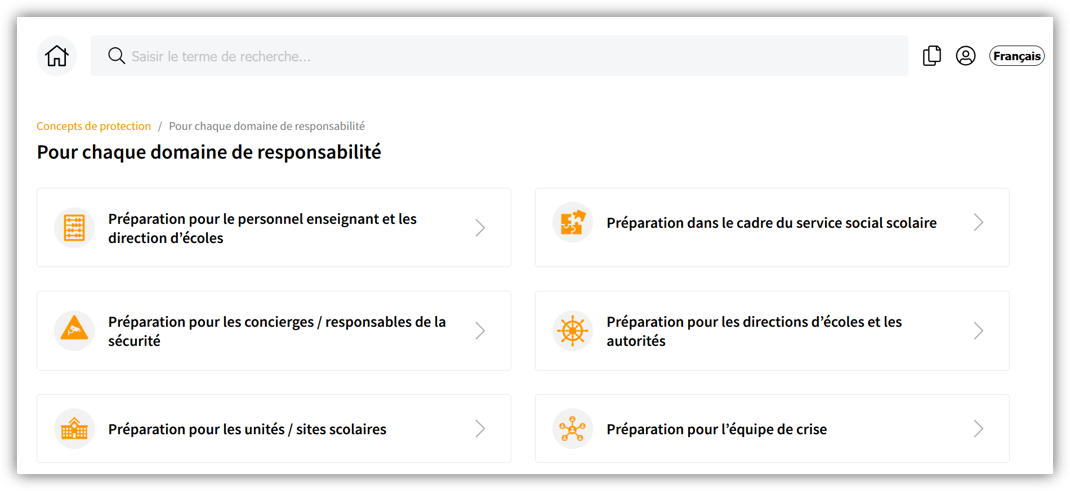Screen dimensions: 1070x491
Task: Expand the équipe de crise chevron
Action: (x=978, y=429)
